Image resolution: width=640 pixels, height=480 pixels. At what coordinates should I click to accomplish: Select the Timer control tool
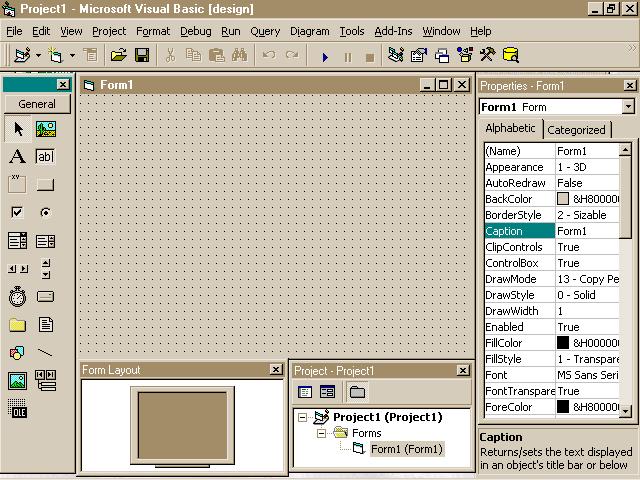pos(18,296)
